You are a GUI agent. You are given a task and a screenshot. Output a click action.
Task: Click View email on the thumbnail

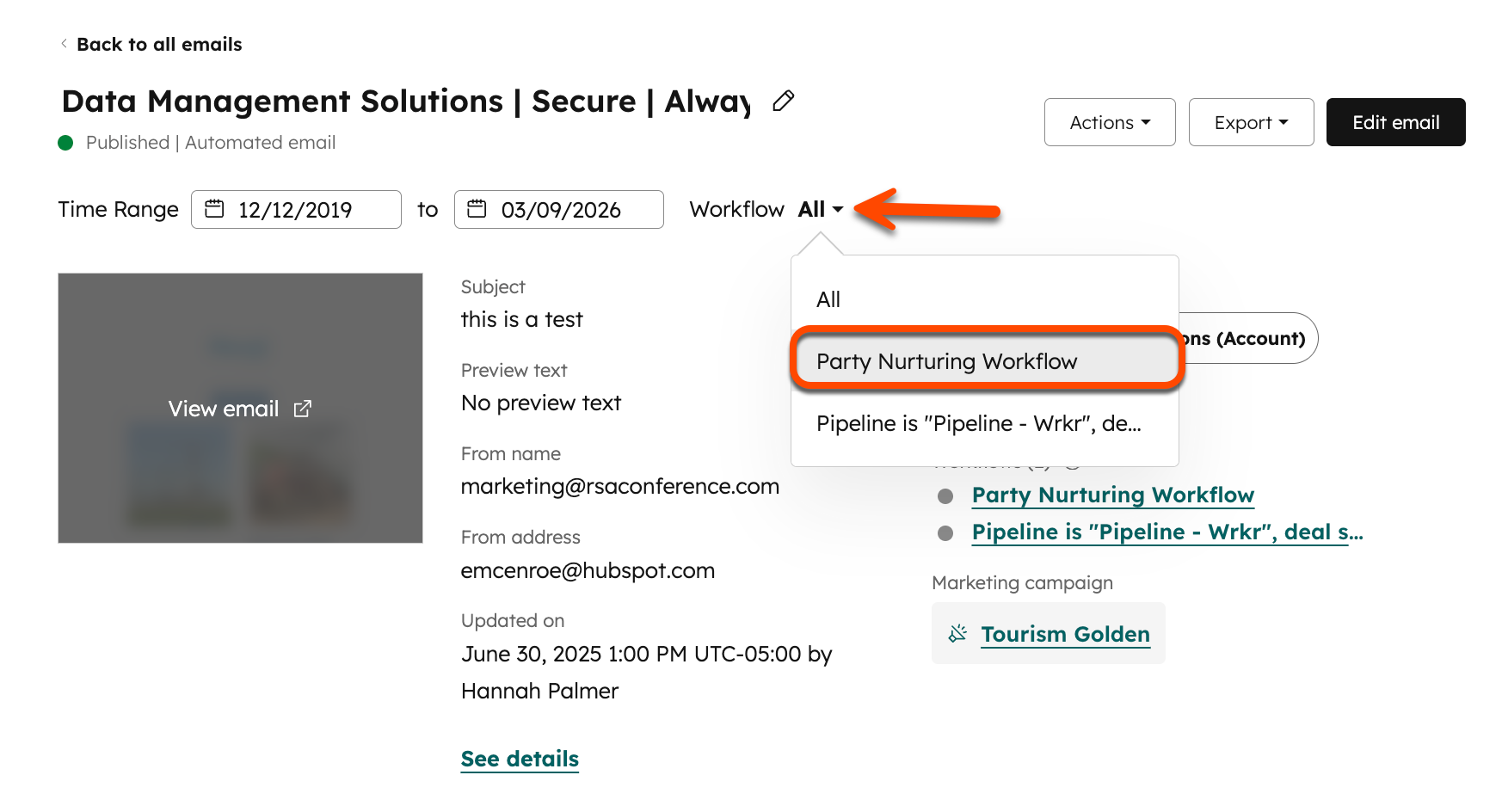click(x=223, y=409)
